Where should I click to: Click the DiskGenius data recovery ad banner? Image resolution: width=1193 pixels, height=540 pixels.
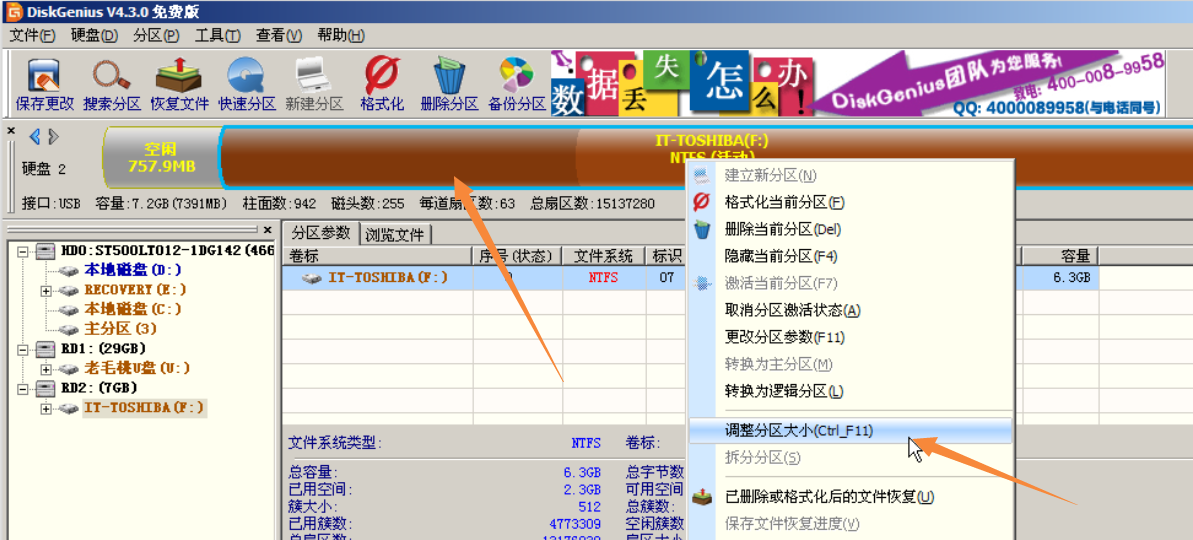pos(857,83)
